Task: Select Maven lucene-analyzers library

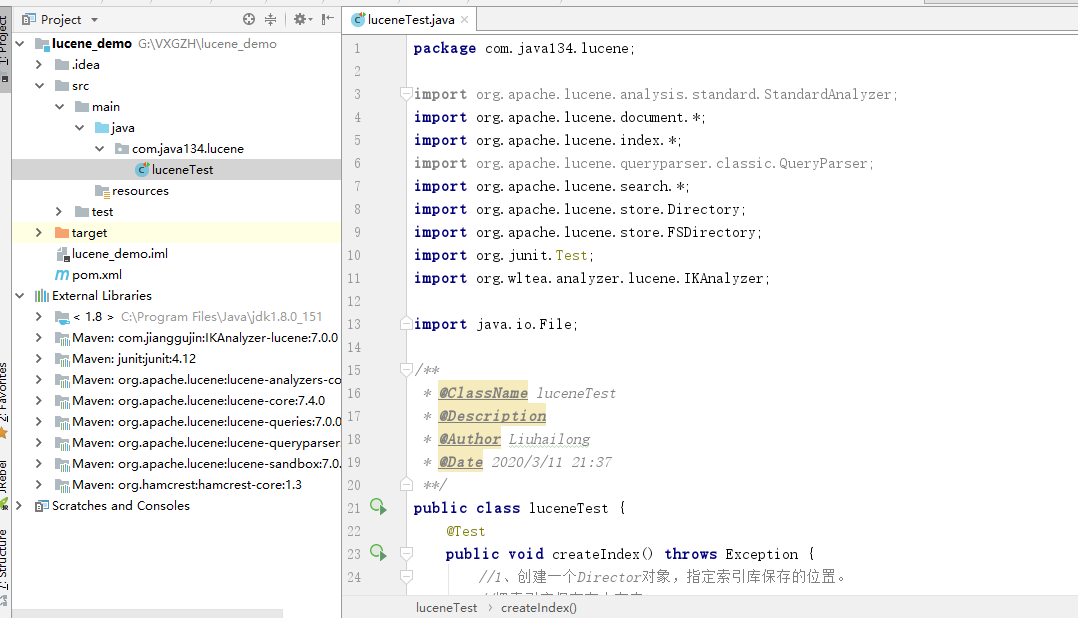Action: 206,380
